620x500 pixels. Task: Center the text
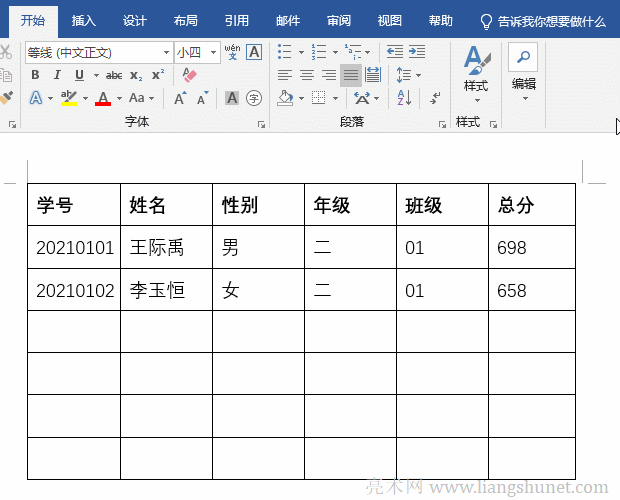click(307, 75)
